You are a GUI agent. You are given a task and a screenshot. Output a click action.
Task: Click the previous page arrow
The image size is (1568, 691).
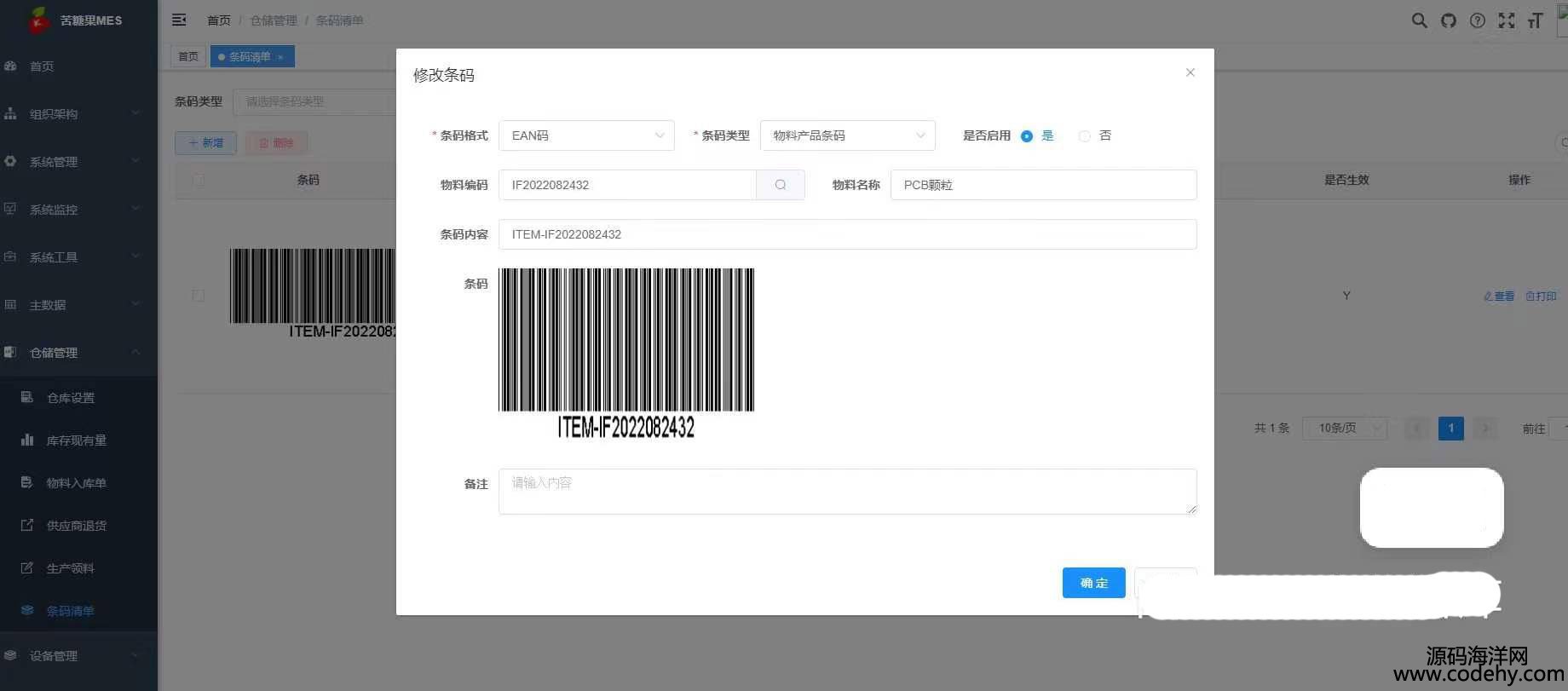coord(1417,428)
